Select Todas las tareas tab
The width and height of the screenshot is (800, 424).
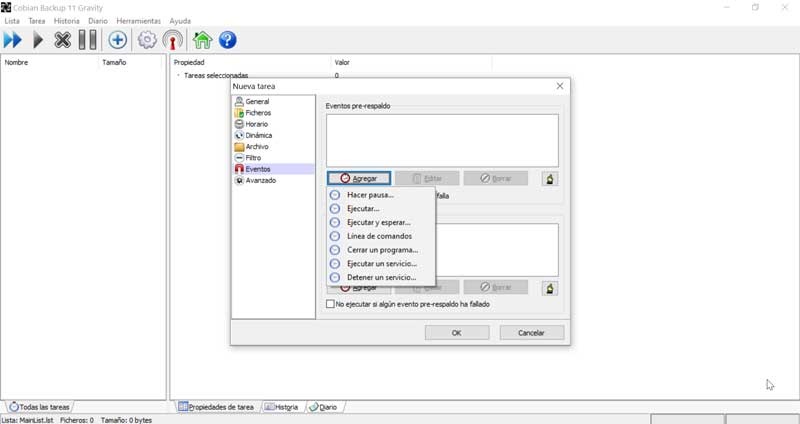tap(39, 407)
